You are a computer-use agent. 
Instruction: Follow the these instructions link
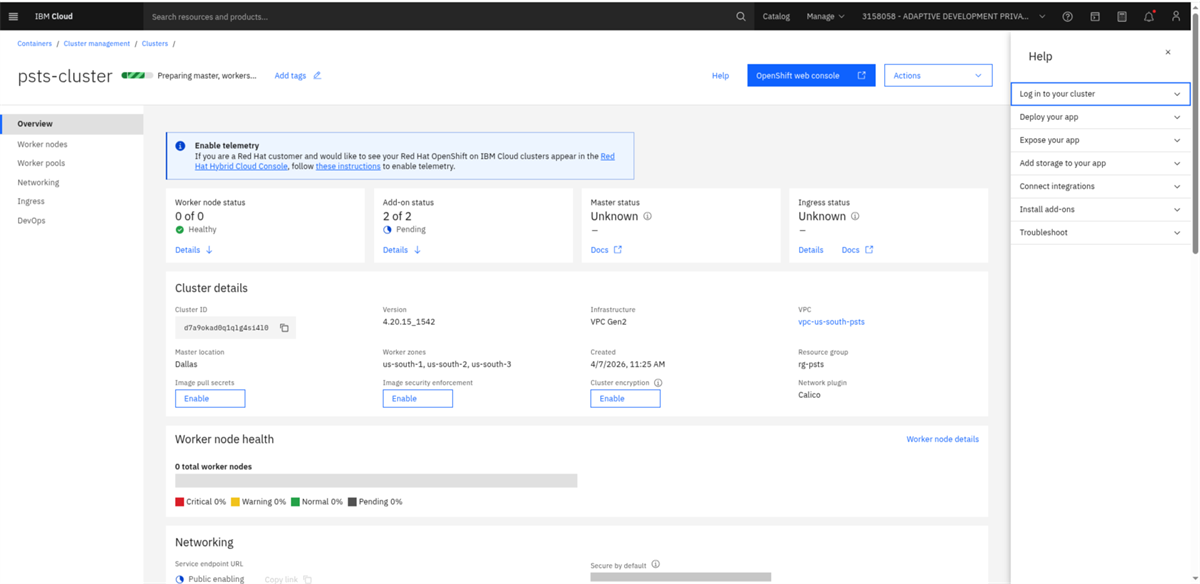click(x=348, y=166)
